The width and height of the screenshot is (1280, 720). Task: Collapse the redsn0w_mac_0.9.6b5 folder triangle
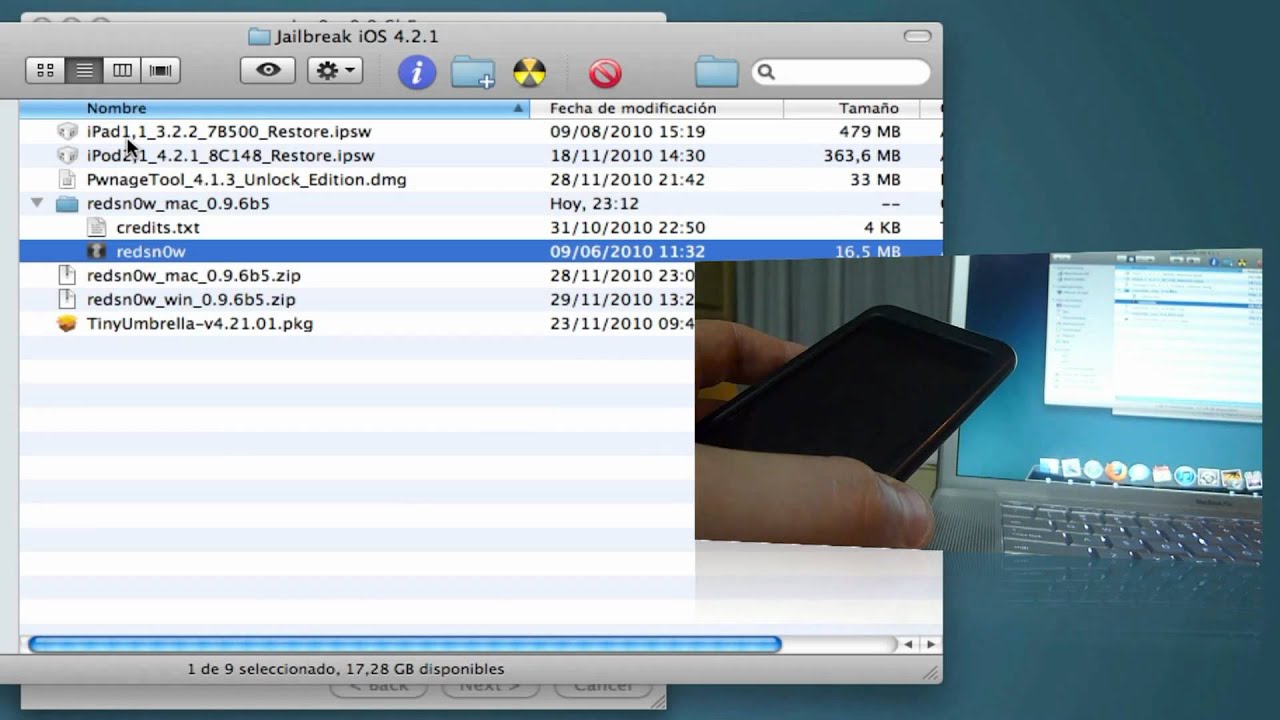pyautogui.click(x=37, y=203)
